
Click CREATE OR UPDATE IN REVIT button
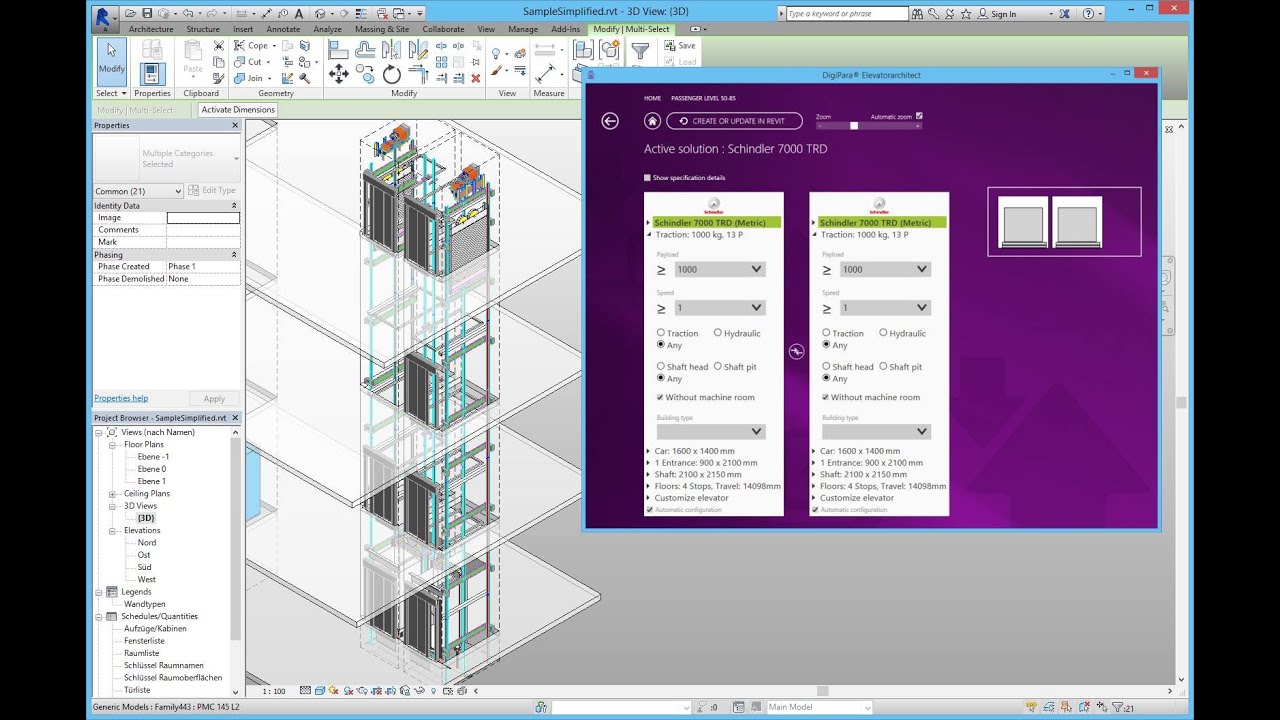tap(734, 121)
